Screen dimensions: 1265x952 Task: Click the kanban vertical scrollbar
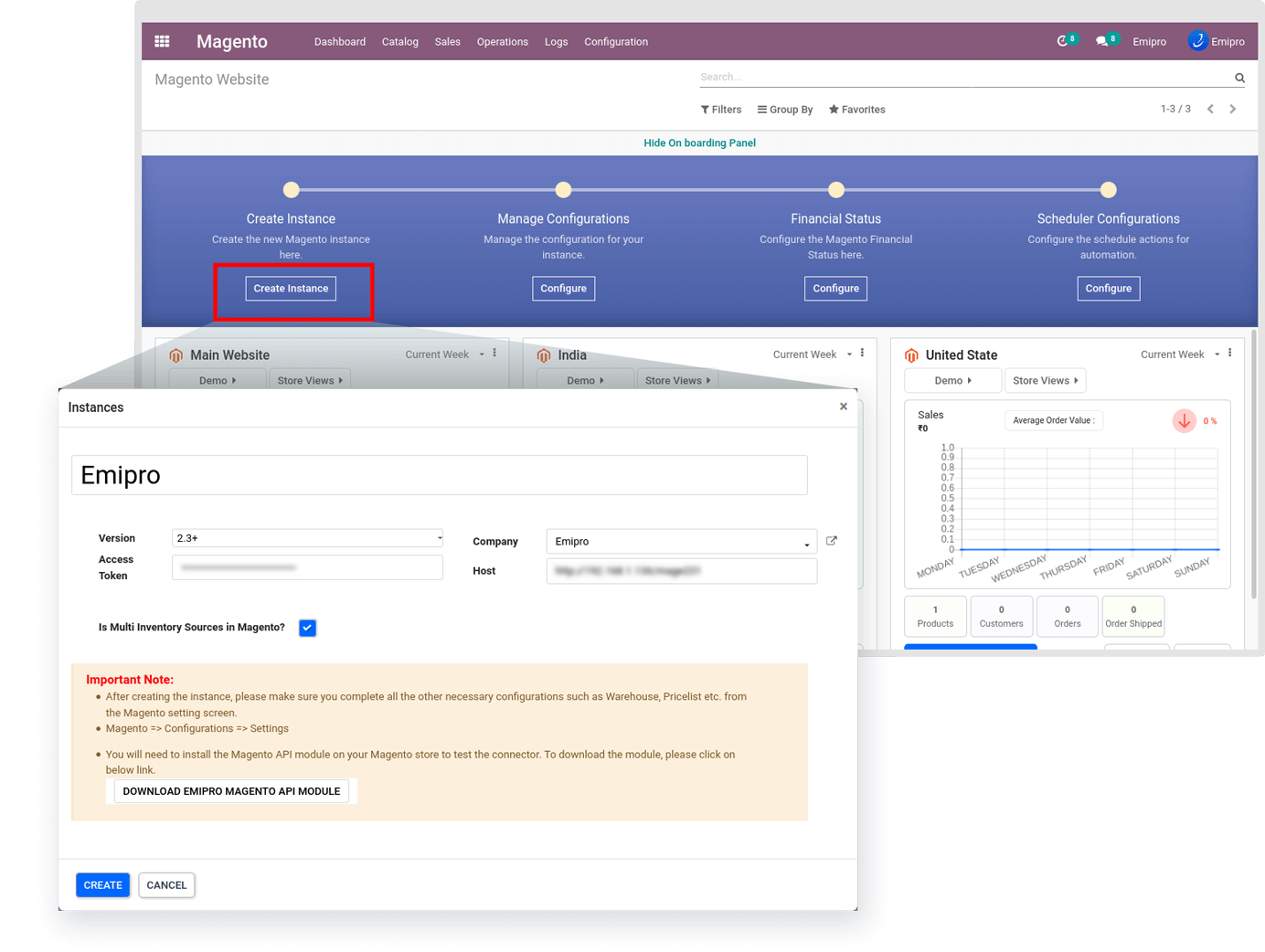[1253, 466]
